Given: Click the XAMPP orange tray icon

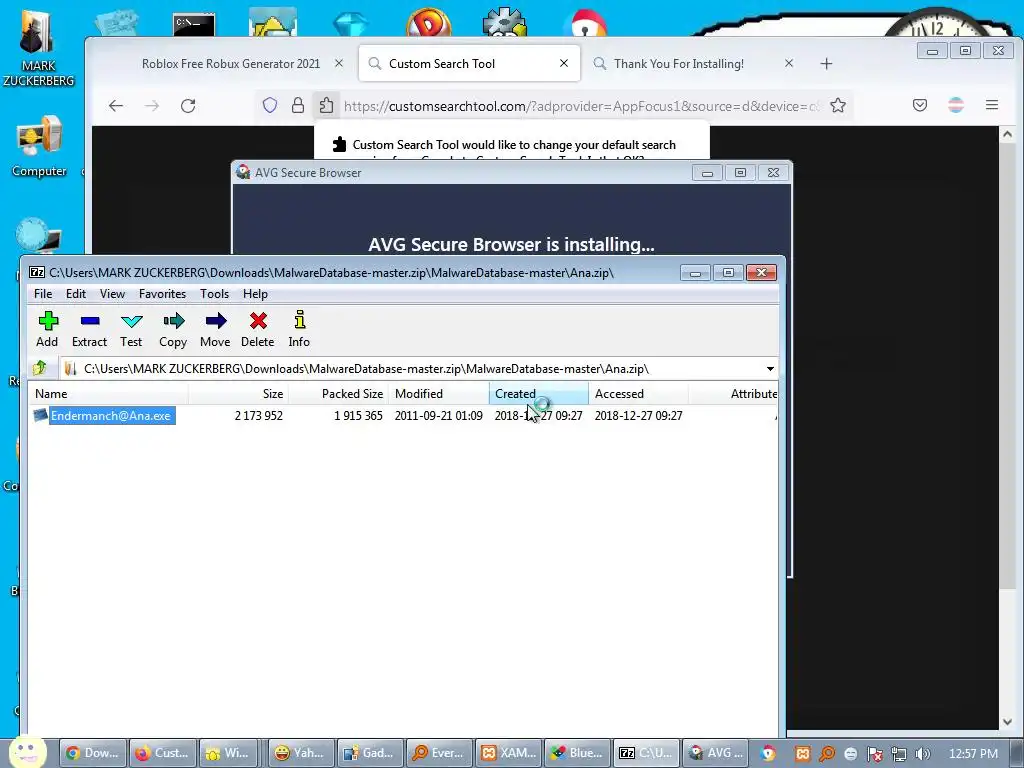Looking at the screenshot, I should pyautogui.click(x=803, y=754).
